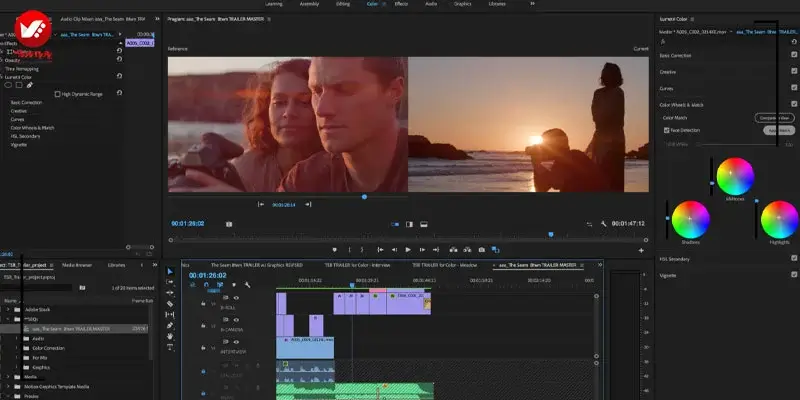Go to previous edit in Reference view

point(261,204)
